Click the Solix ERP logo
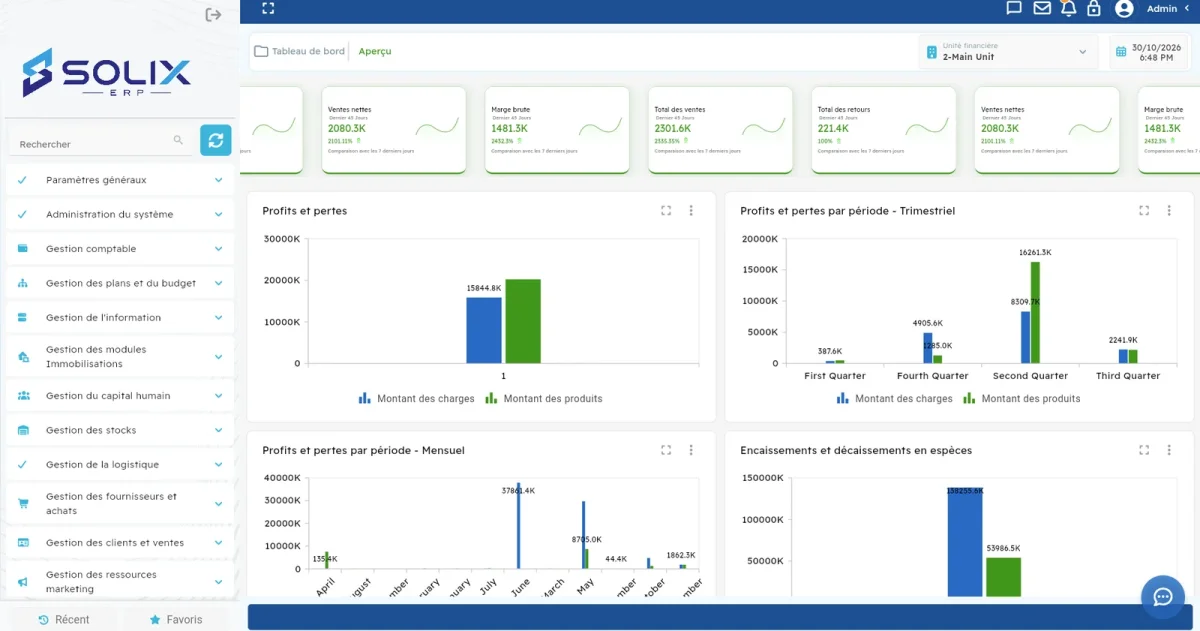This screenshot has height=631, width=1200. 107,73
